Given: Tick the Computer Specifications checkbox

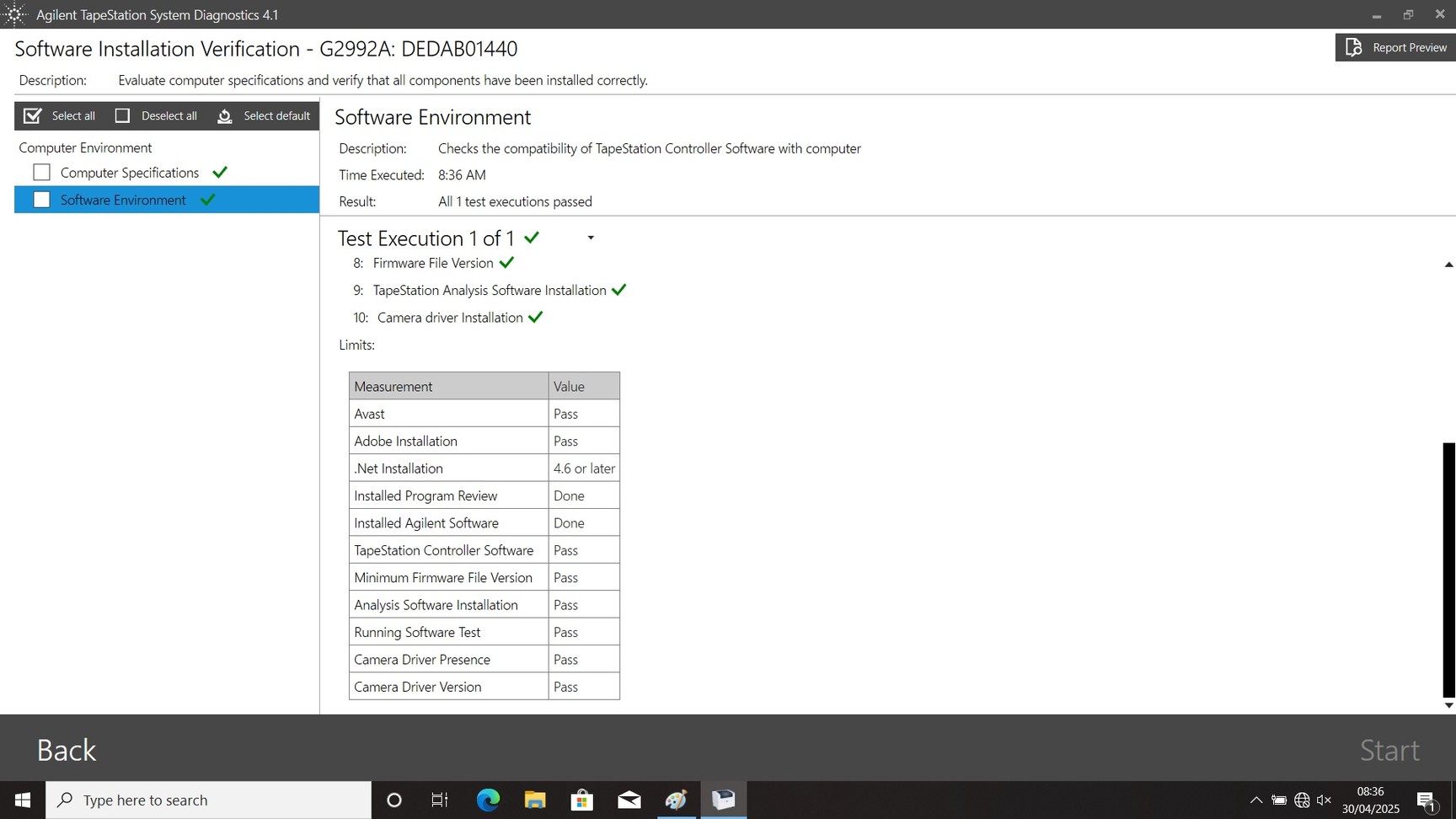Looking at the screenshot, I should (x=41, y=173).
